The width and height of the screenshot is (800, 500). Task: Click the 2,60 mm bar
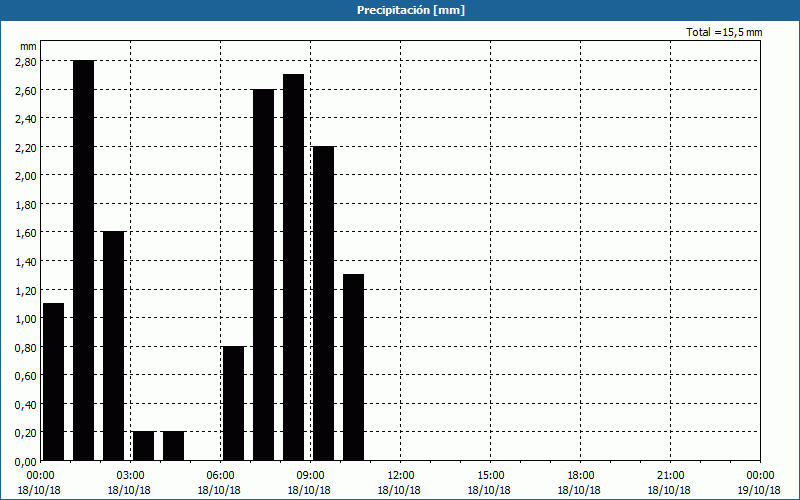pos(263,275)
